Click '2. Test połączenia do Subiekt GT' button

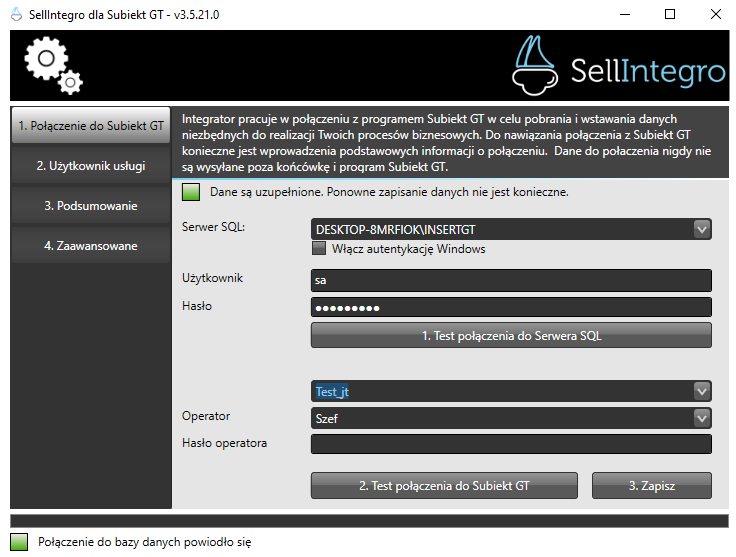444,485
